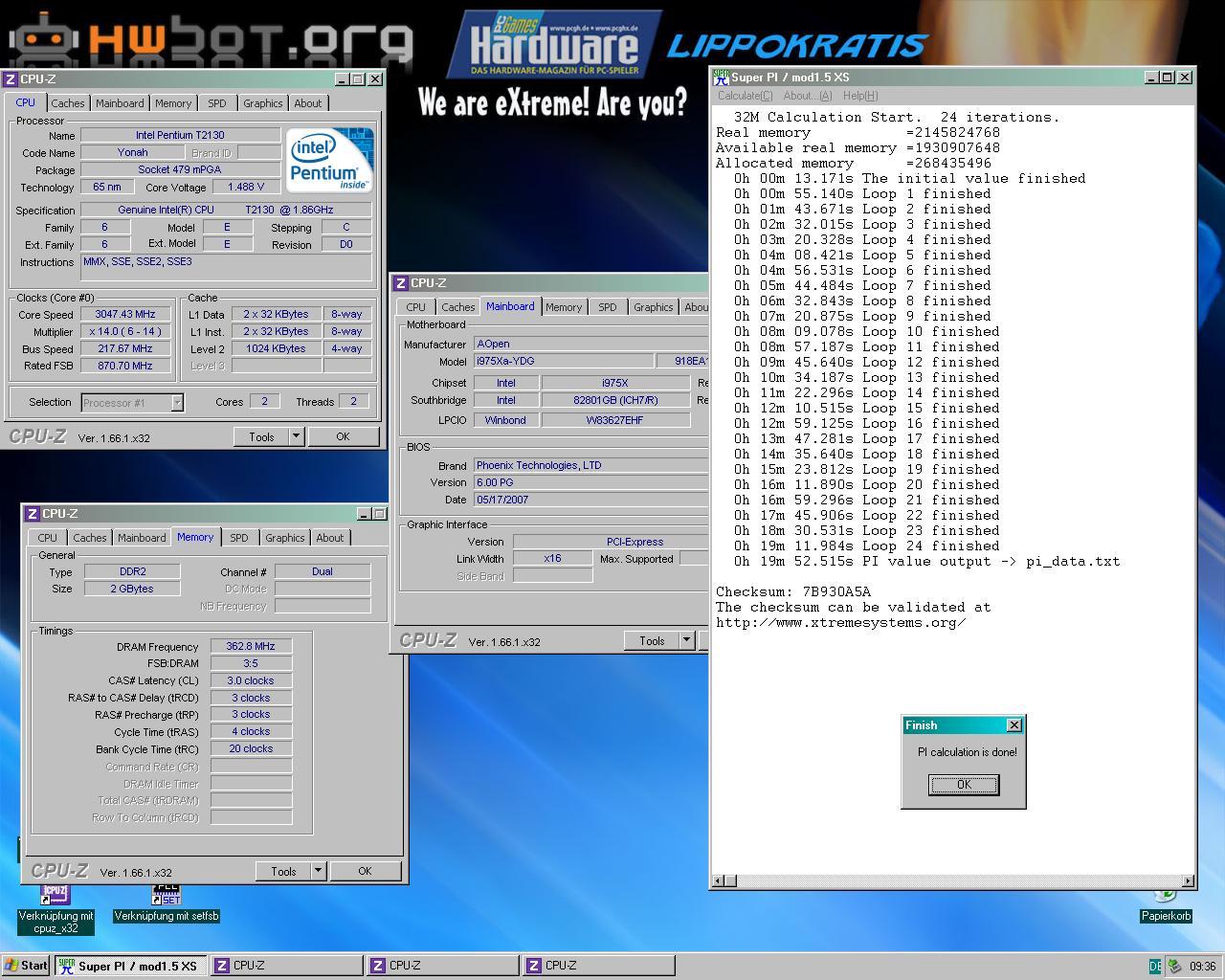Image resolution: width=1225 pixels, height=980 pixels.
Task: Click the Core Speed 3047.43 MHz value
Action: point(125,314)
